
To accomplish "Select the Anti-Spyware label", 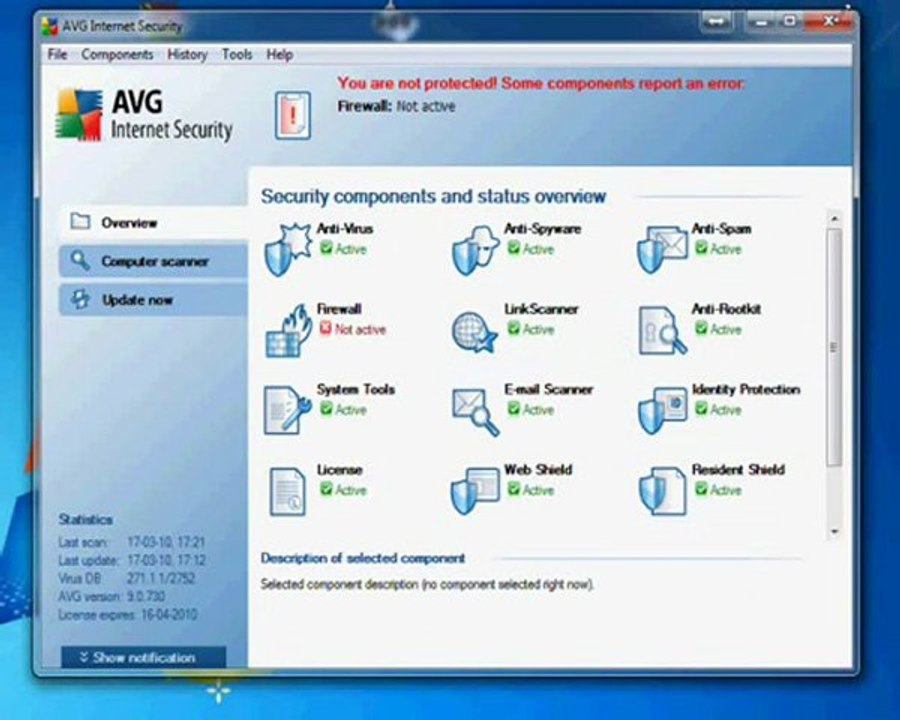I will pos(542,229).
